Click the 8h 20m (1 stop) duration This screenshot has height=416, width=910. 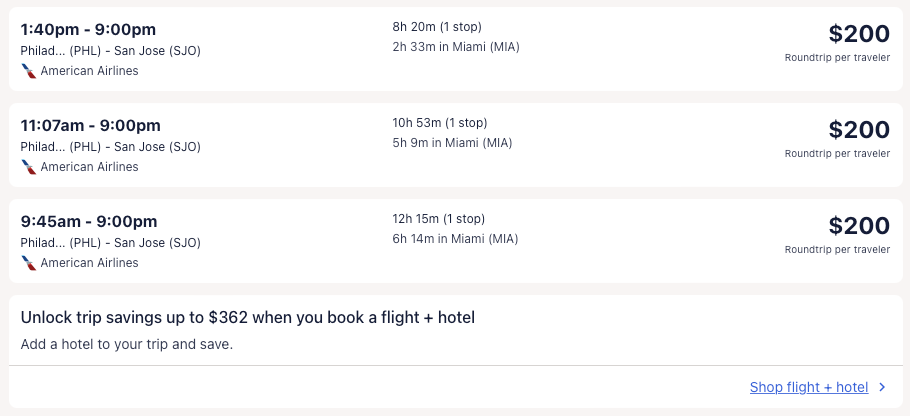tap(444, 27)
